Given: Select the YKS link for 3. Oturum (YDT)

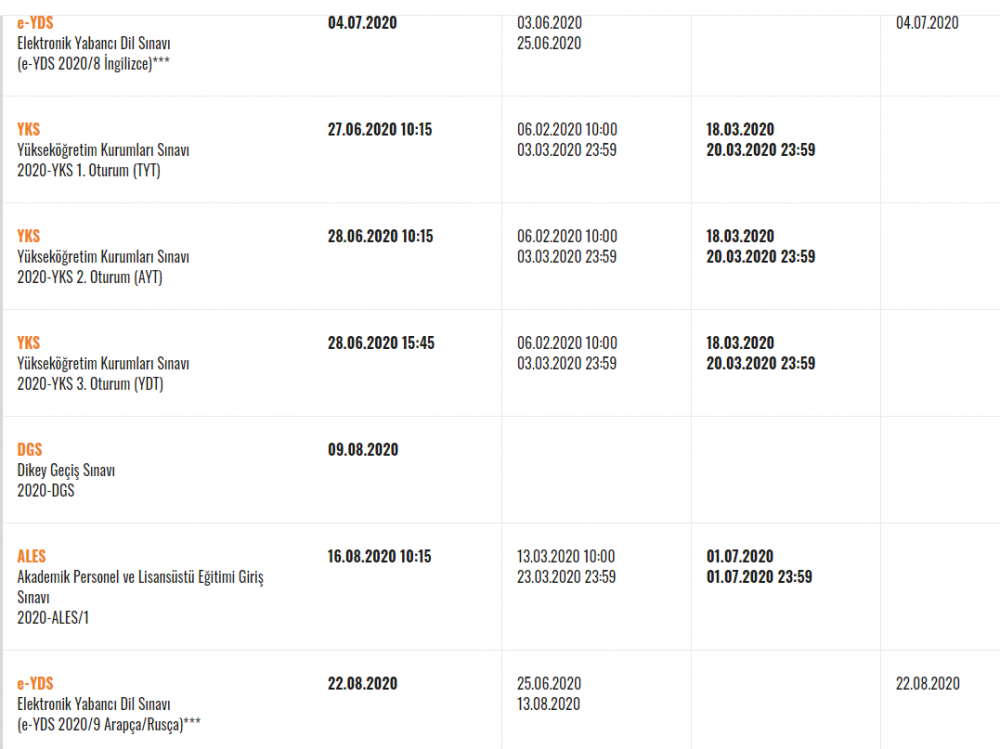Looking at the screenshot, I should pos(29,343).
